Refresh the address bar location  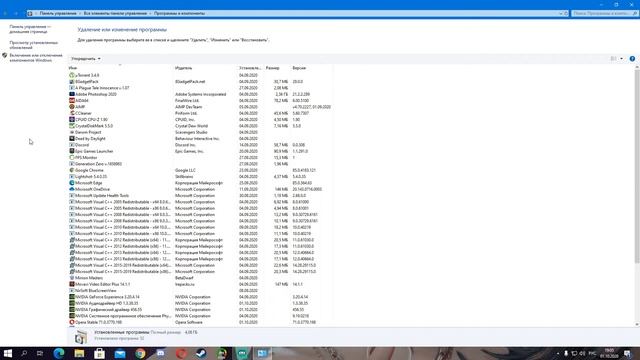(566, 13)
